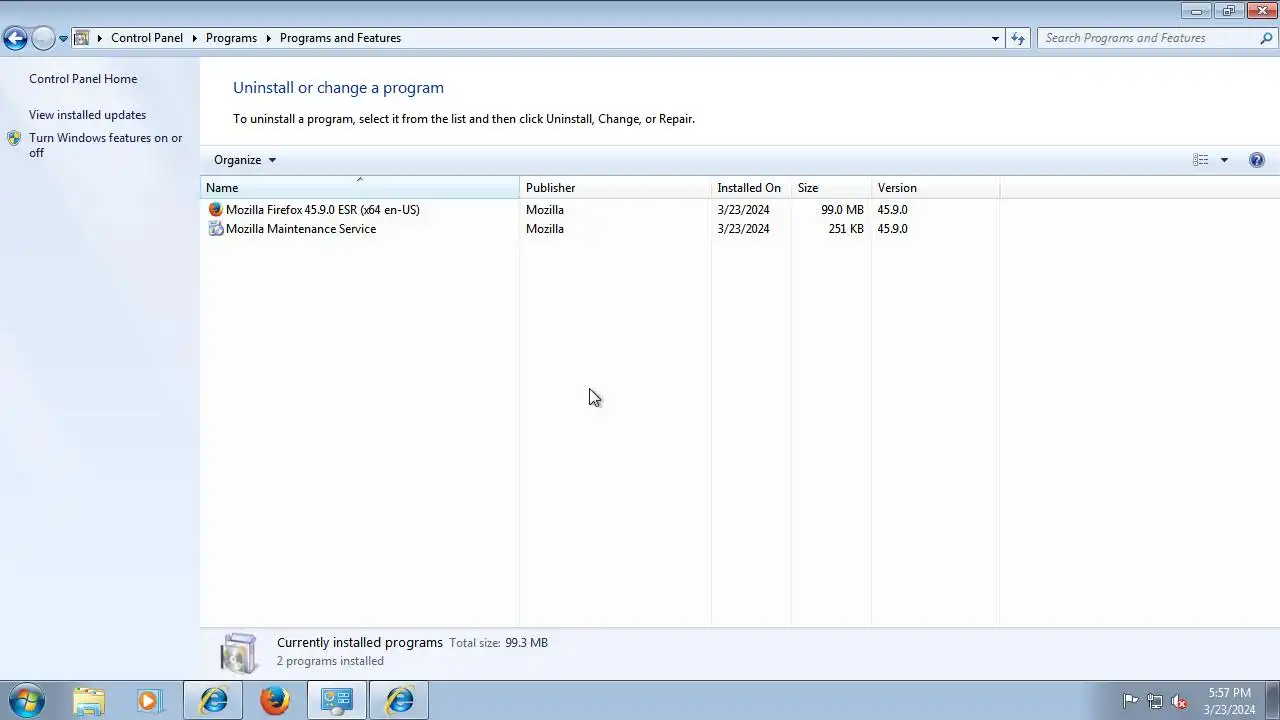Screen dimensions: 1280x720
Task: Open the address bar history dropdown
Action: pyautogui.click(x=995, y=38)
